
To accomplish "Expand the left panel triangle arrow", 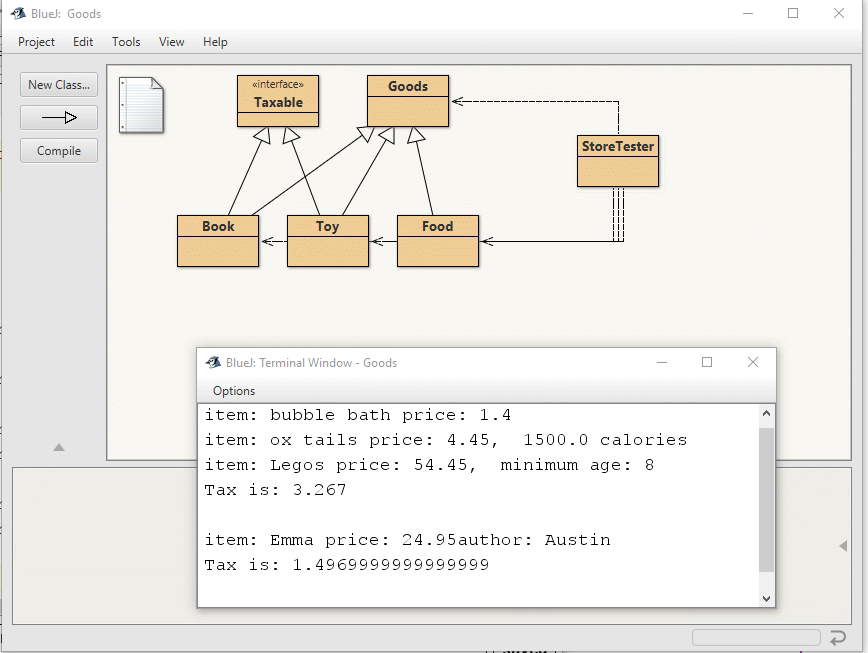I will [59, 447].
